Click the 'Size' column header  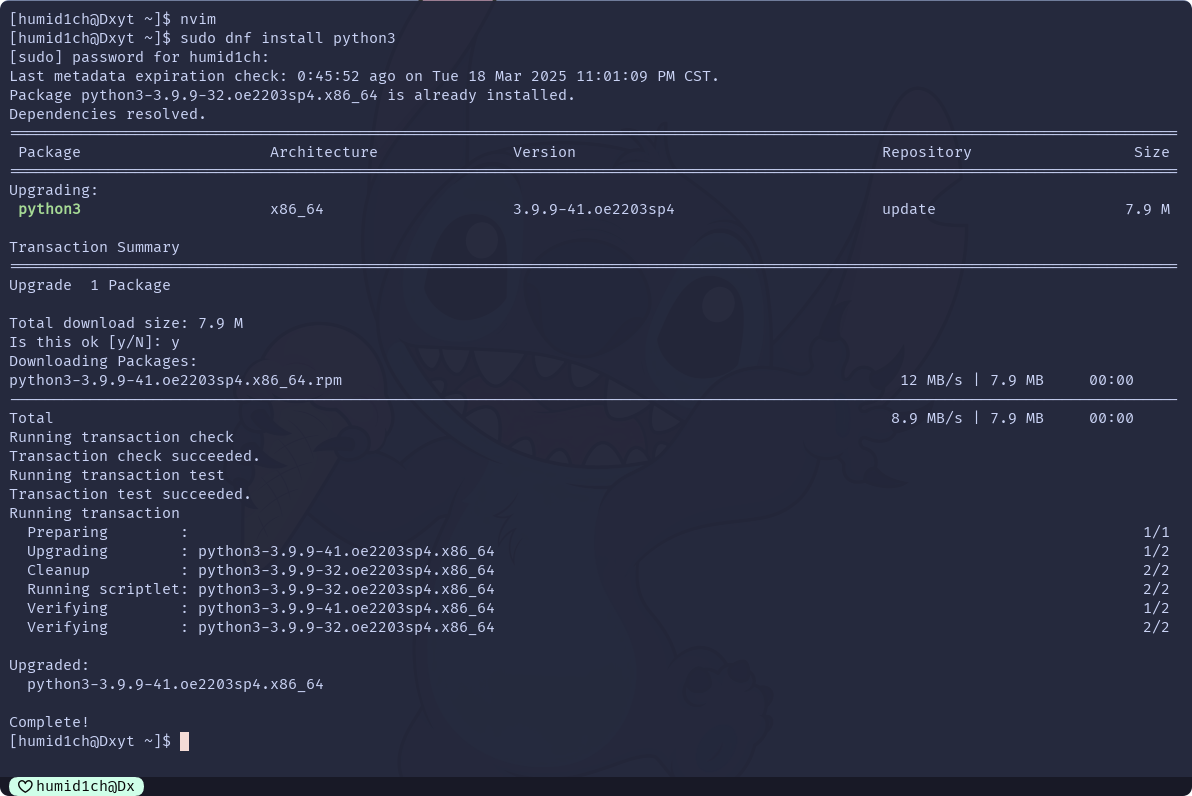[x=1152, y=152]
